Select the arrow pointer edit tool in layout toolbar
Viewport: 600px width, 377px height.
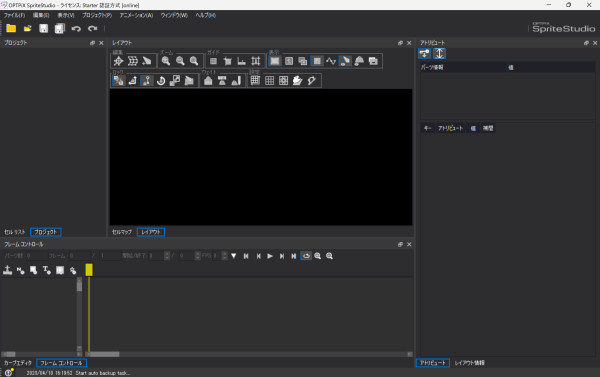click(x=147, y=61)
